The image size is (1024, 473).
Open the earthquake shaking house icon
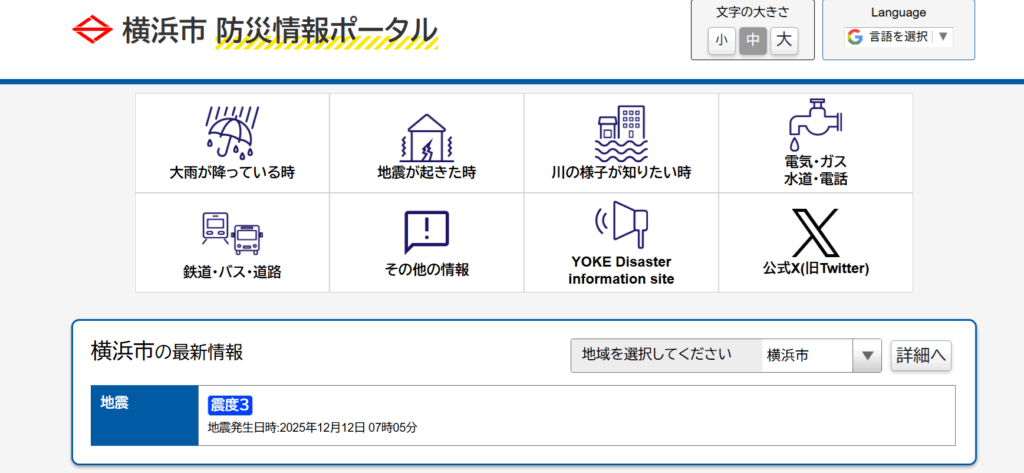point(427,135)
